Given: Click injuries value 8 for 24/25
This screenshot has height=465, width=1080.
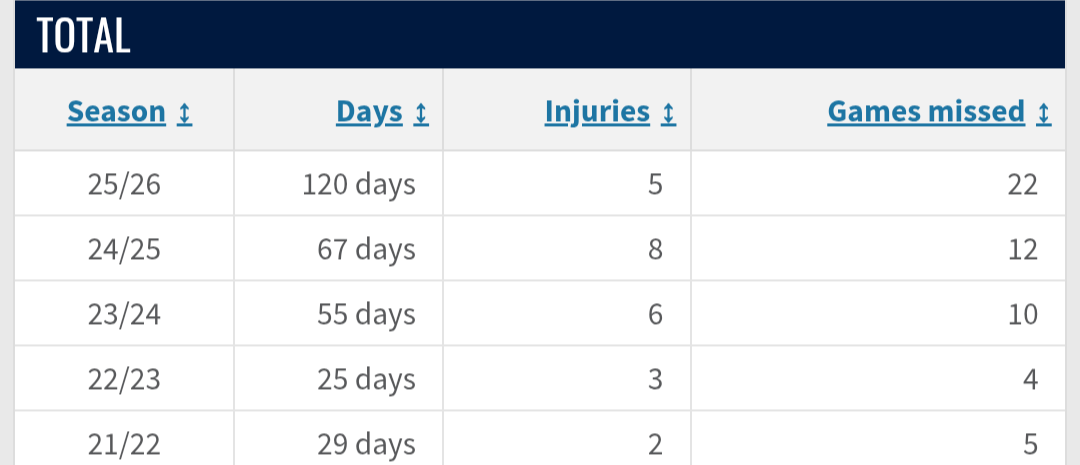Looking at the screenshot, I should 655,249.
